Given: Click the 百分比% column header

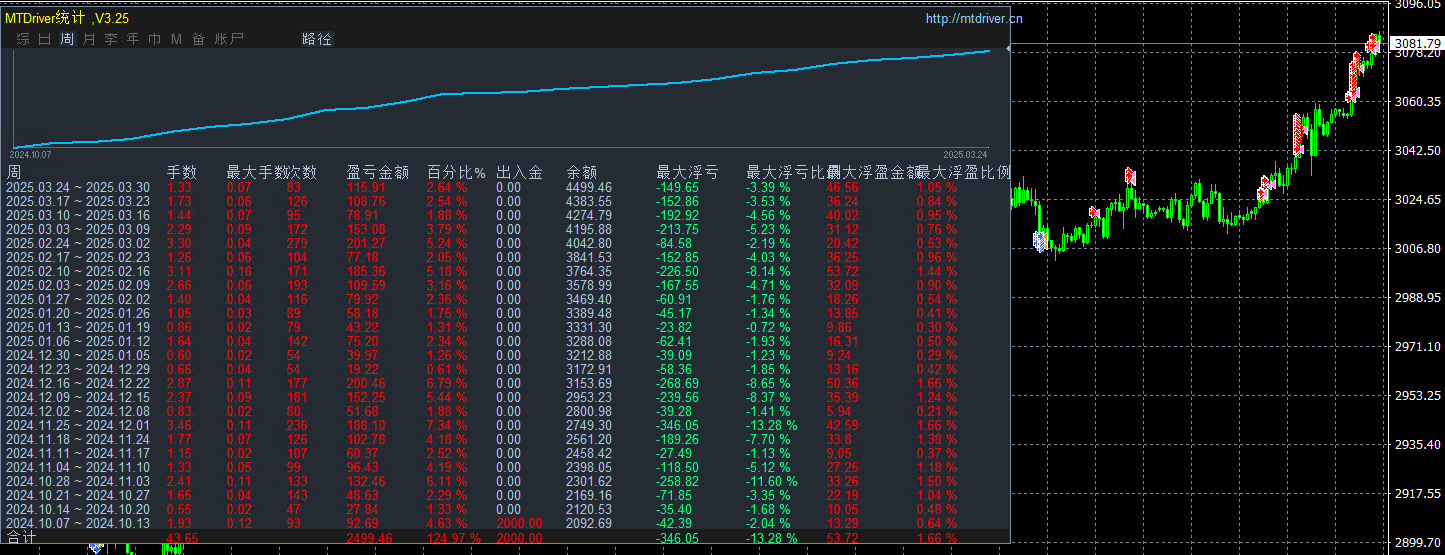Looking at the screenshot, I should (x=456, y=172).
